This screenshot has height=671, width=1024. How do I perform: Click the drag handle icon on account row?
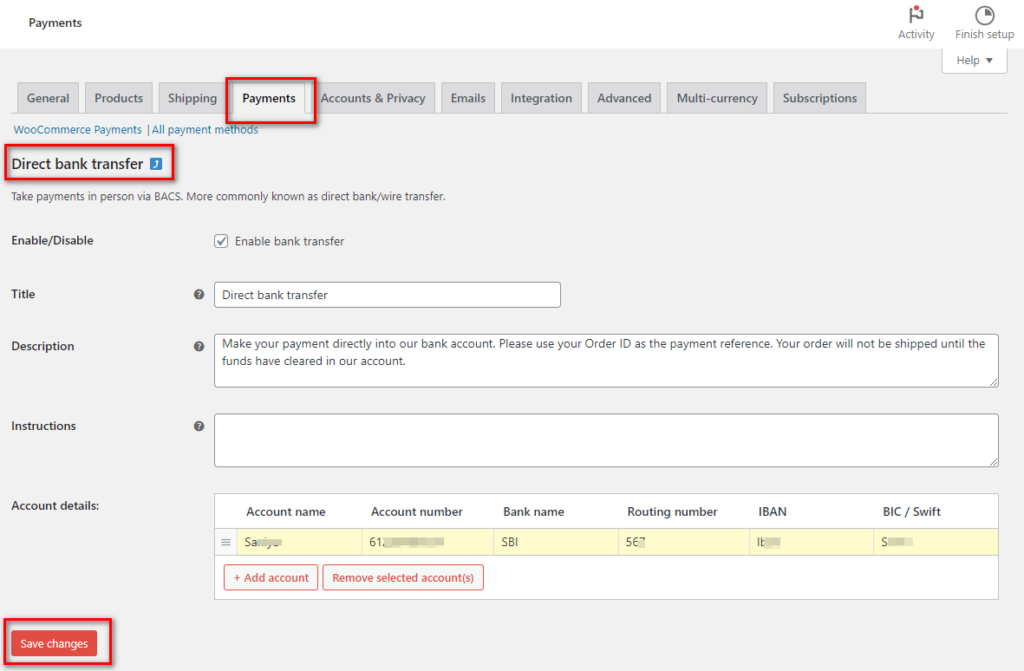pyautogui.click(x=226, y=542)
